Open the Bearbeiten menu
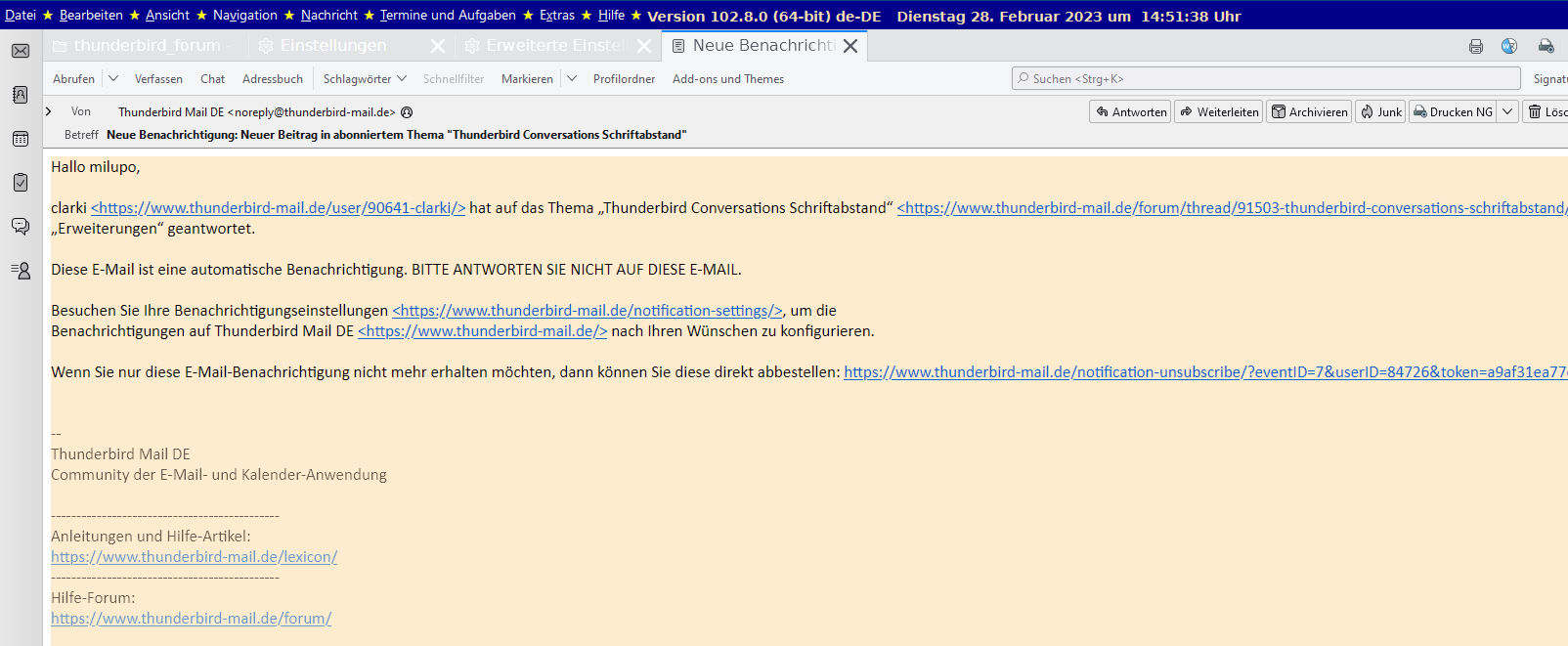1568x646 pixels. (x=91, y=15)
